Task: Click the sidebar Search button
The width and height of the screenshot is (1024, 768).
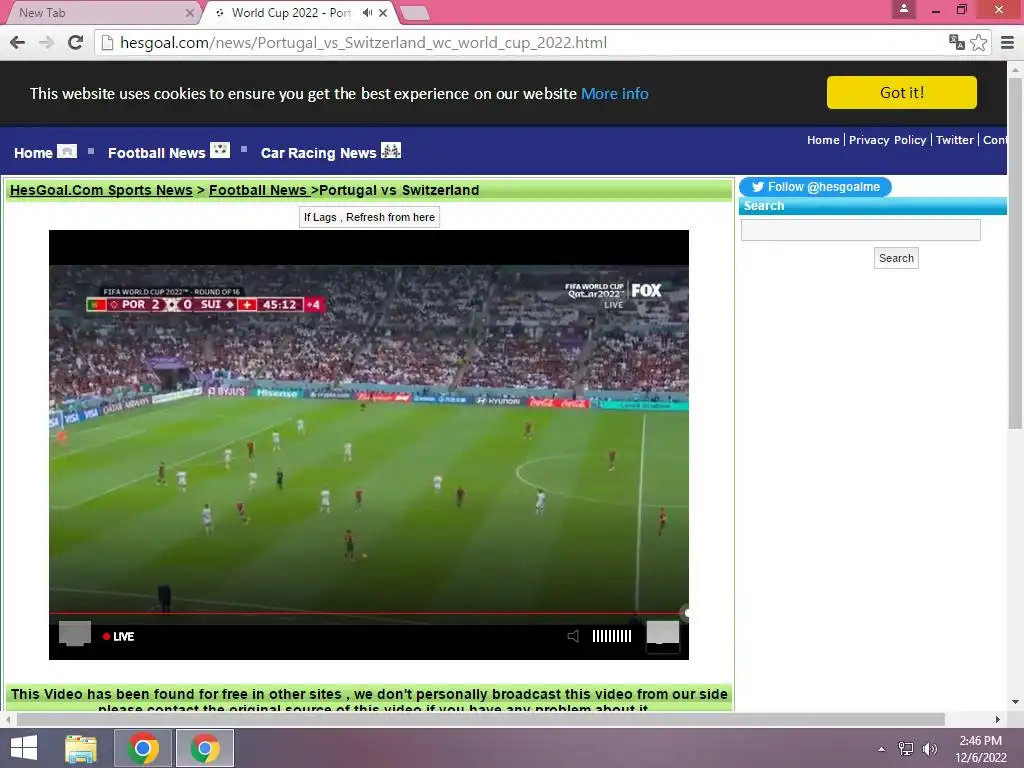Action: [x=896, y=258]
